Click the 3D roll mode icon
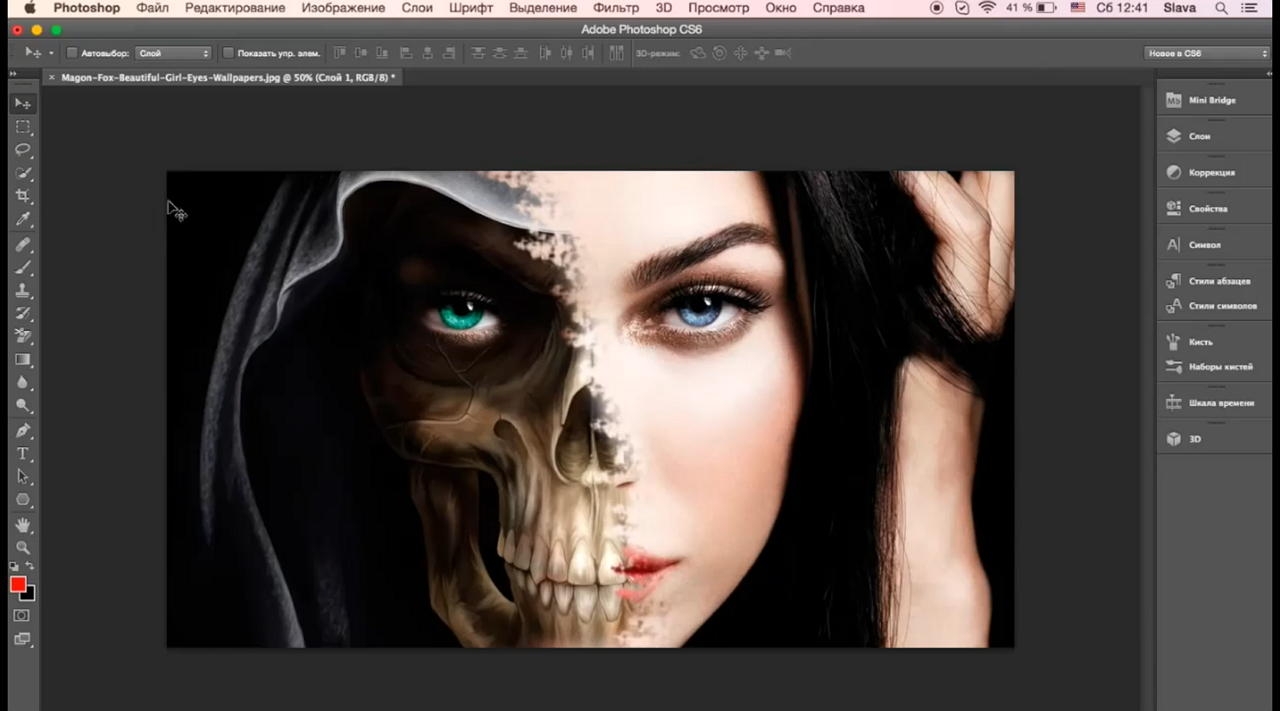Screen dimensions: 1280x711 click(719, 53)
